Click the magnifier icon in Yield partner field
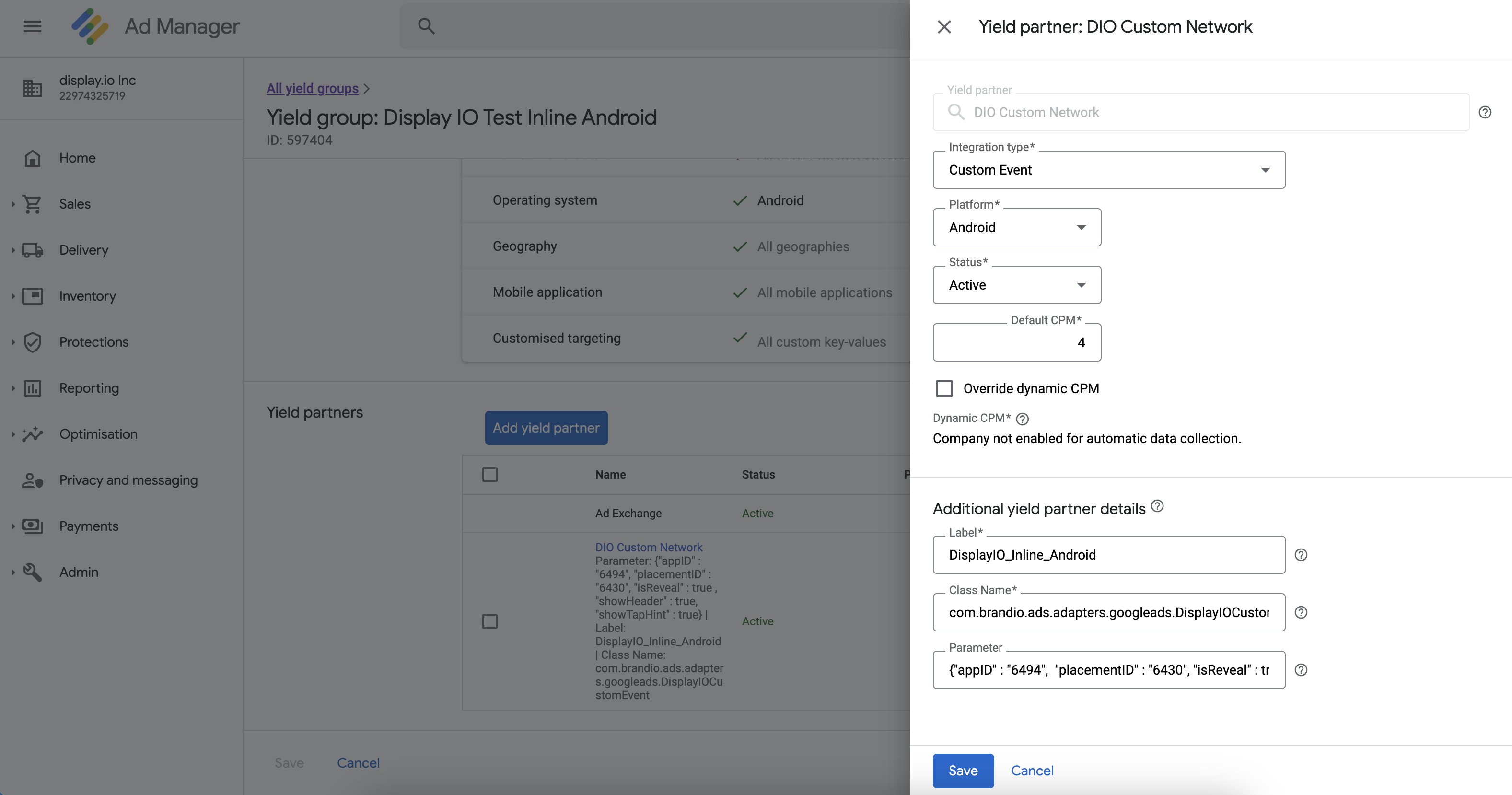Viewport: 1512px width, 795px height. pyautogui.click(x=956, y=112)
